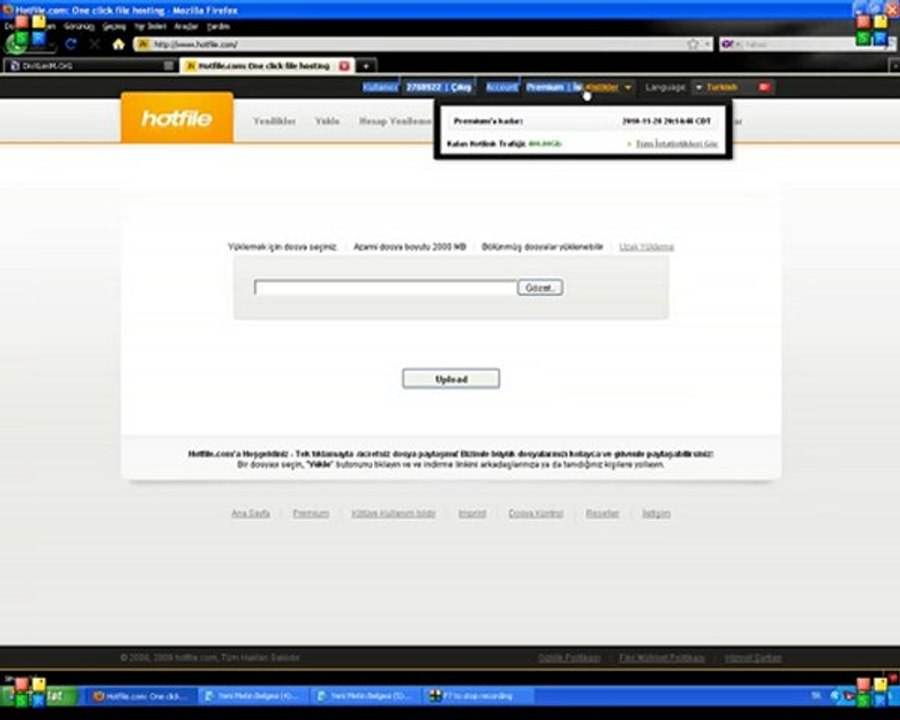Image resolution: width=900 pixels, height=720 pixels.
Task: Click the Çıkış logout link
Action: point(461,87)
